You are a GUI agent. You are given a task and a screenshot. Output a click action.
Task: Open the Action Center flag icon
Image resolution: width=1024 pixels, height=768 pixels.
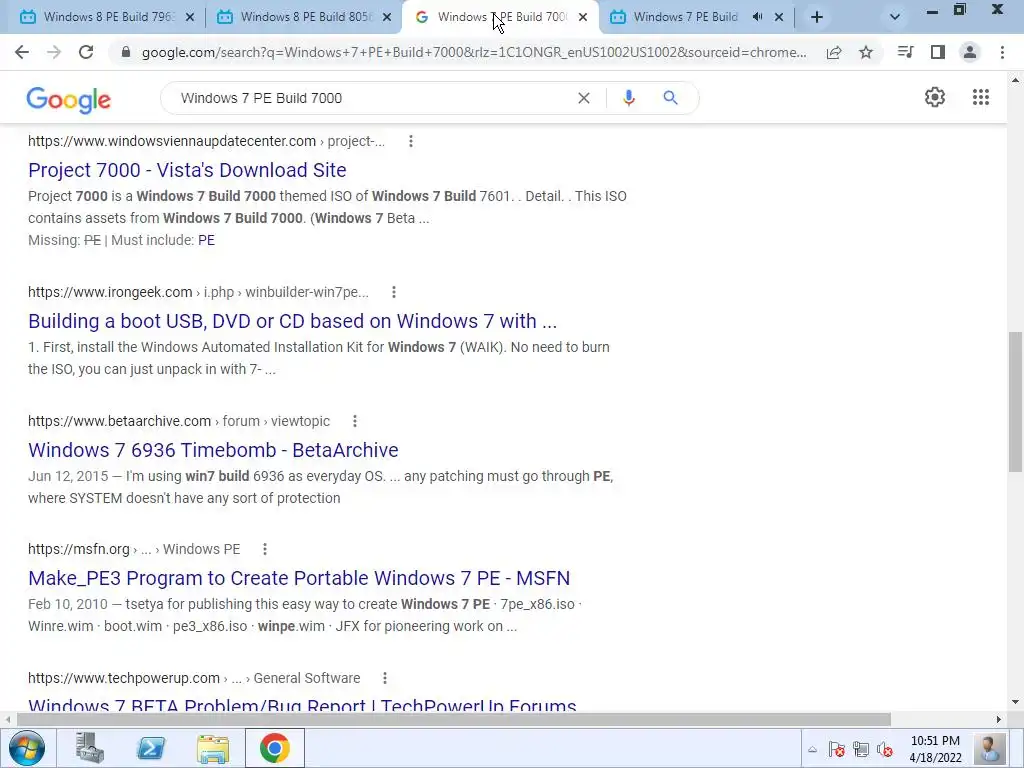(836, 750)
